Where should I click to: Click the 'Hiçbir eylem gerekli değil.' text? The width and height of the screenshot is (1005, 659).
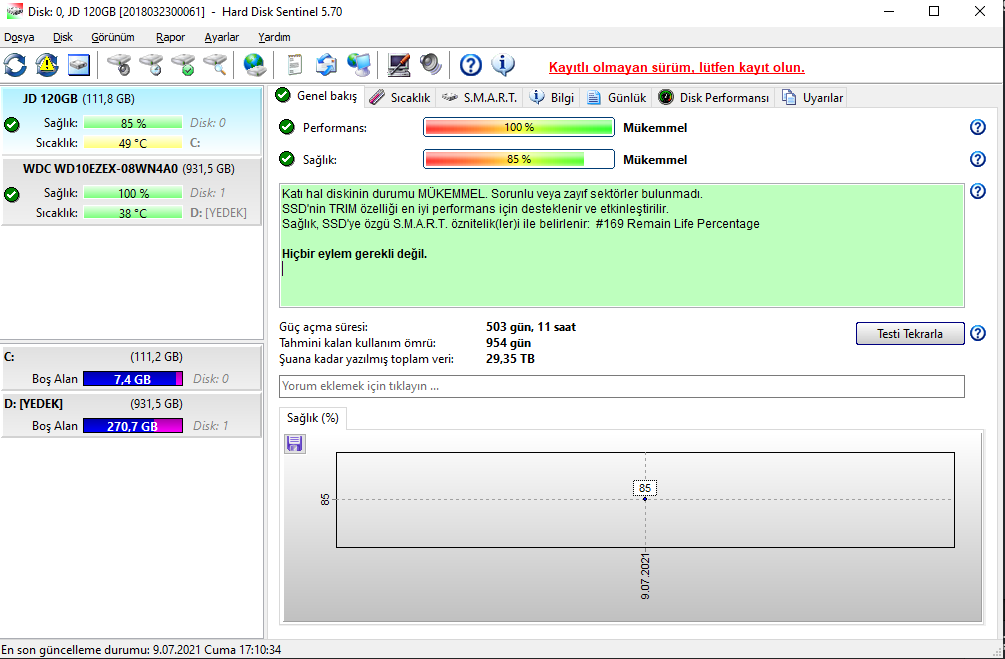(x=354, y=254)
